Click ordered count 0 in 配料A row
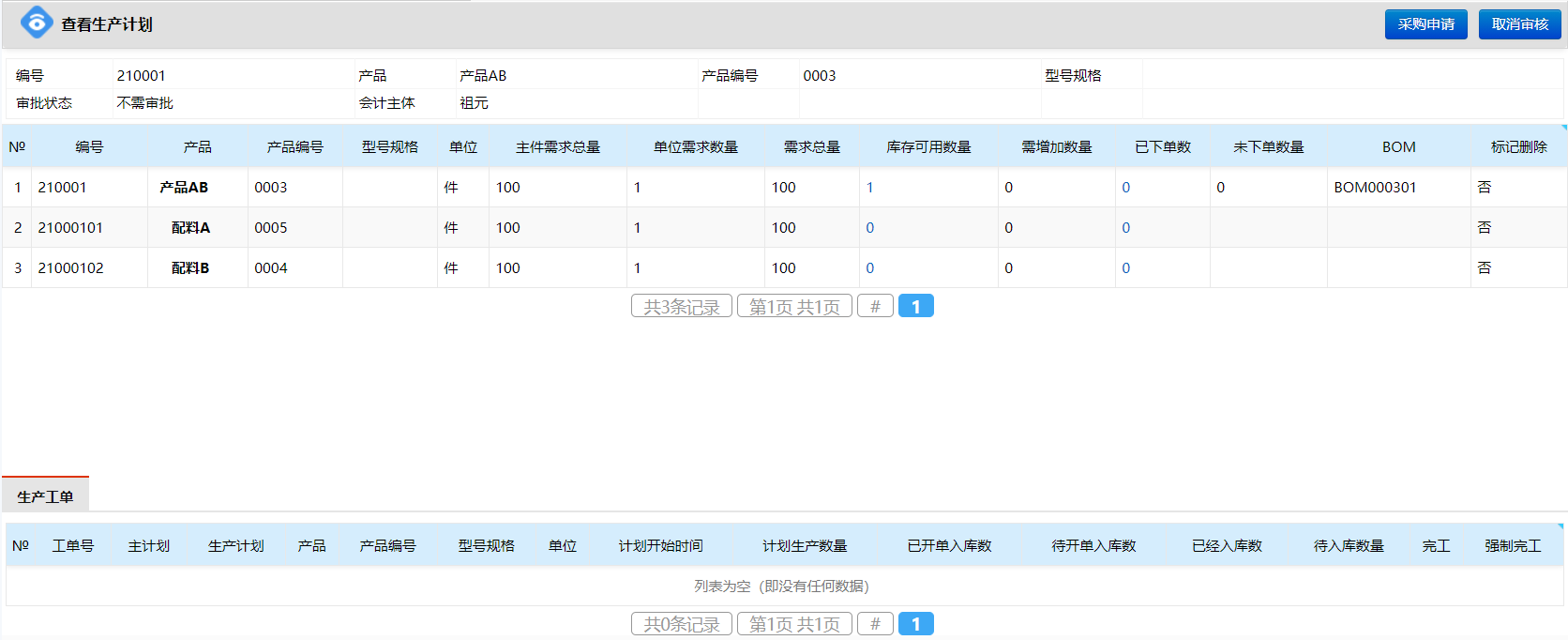 [x=1125, y=228]
